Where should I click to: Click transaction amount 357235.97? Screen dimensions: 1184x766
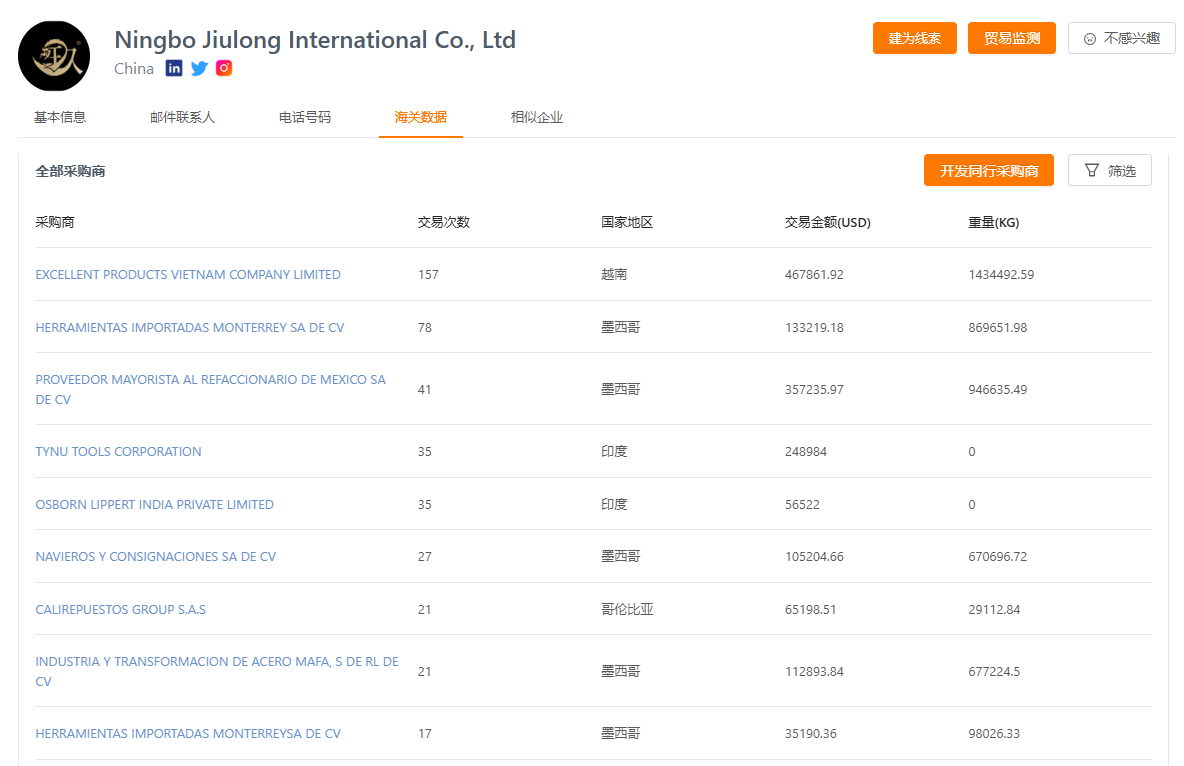point(814,389)
